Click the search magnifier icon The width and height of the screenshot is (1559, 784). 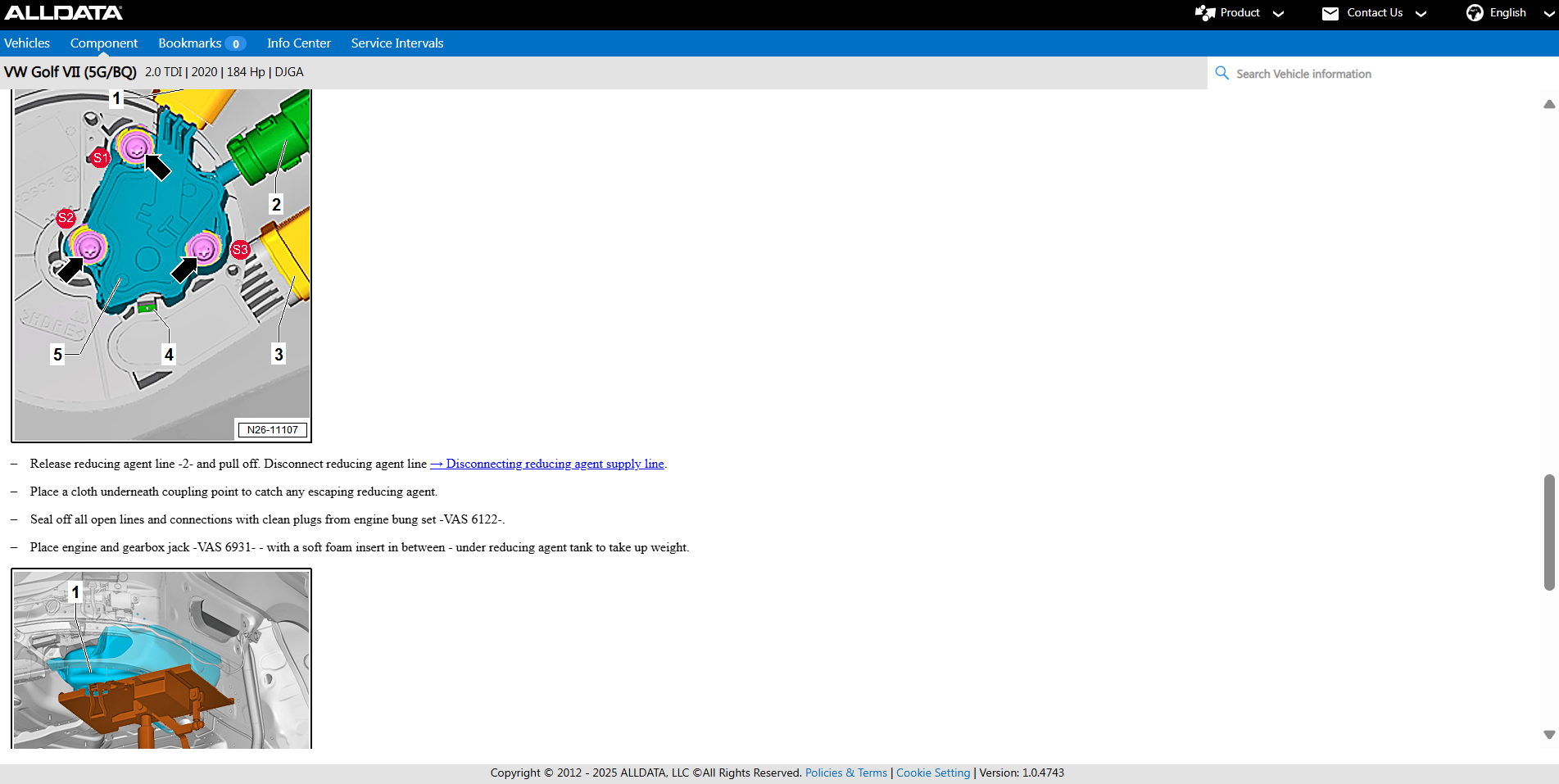[x=1221, y=73]
